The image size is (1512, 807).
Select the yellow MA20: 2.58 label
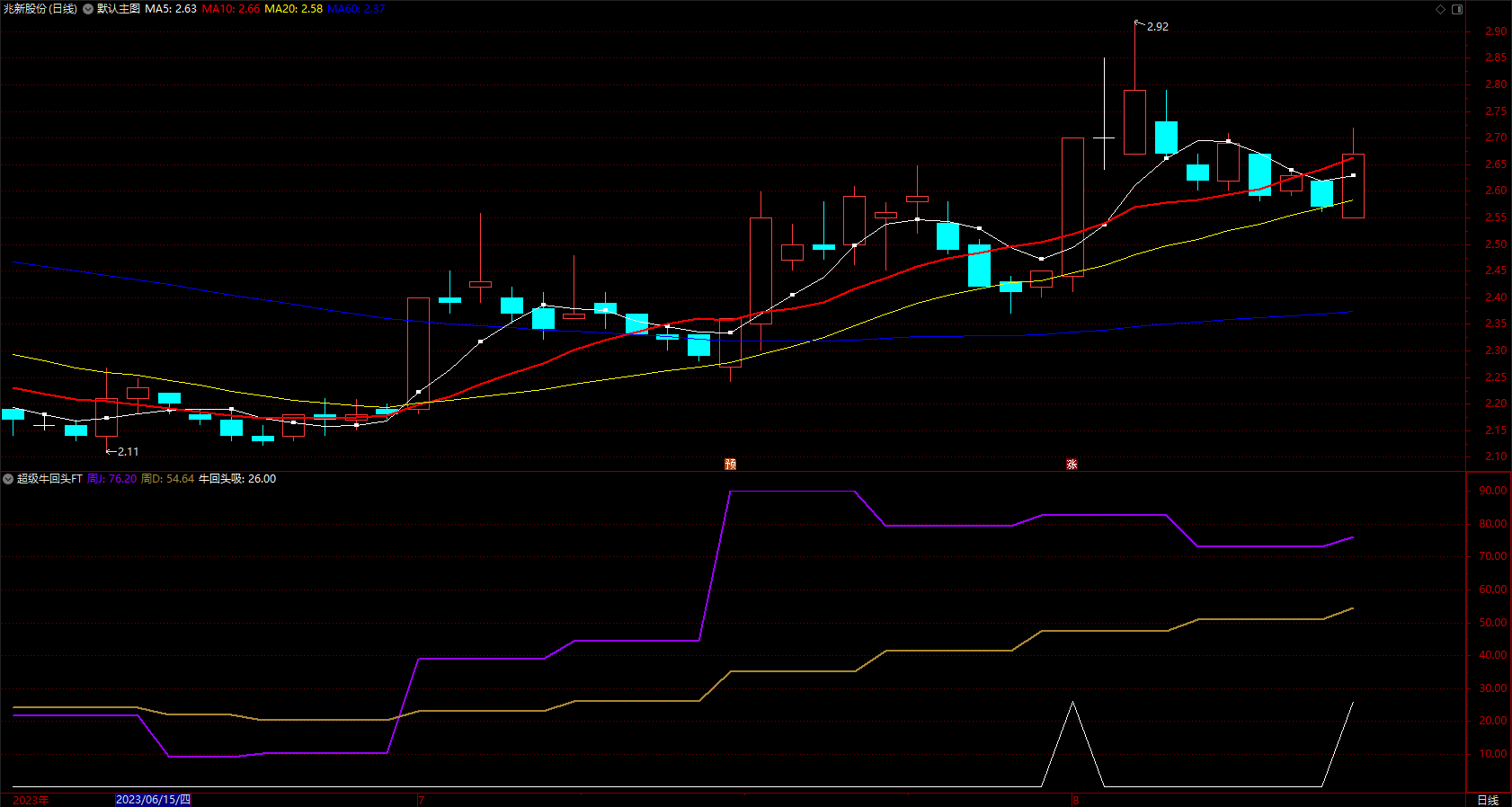[x=294, y=9]
